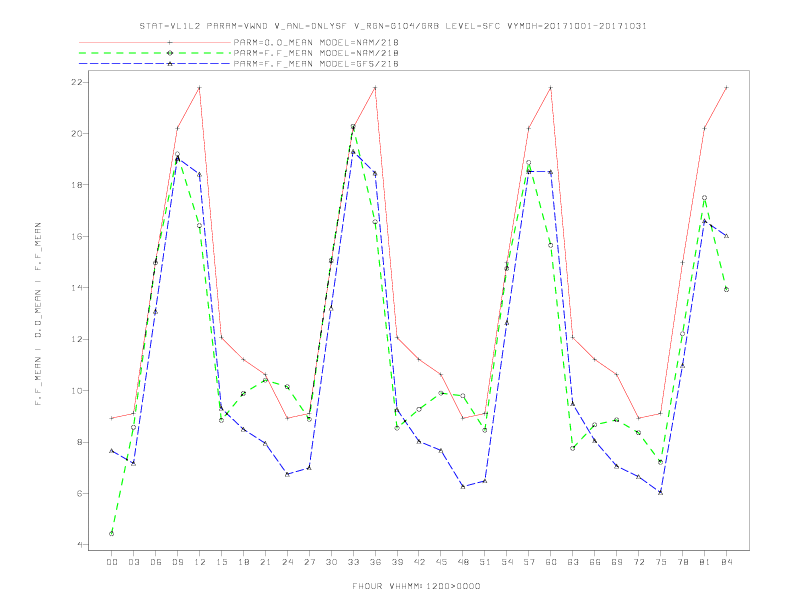Image resolution: width=792 pixels, height=612 pixels.
Task: Click x-axis tick label 54
Action: (507, 562)
